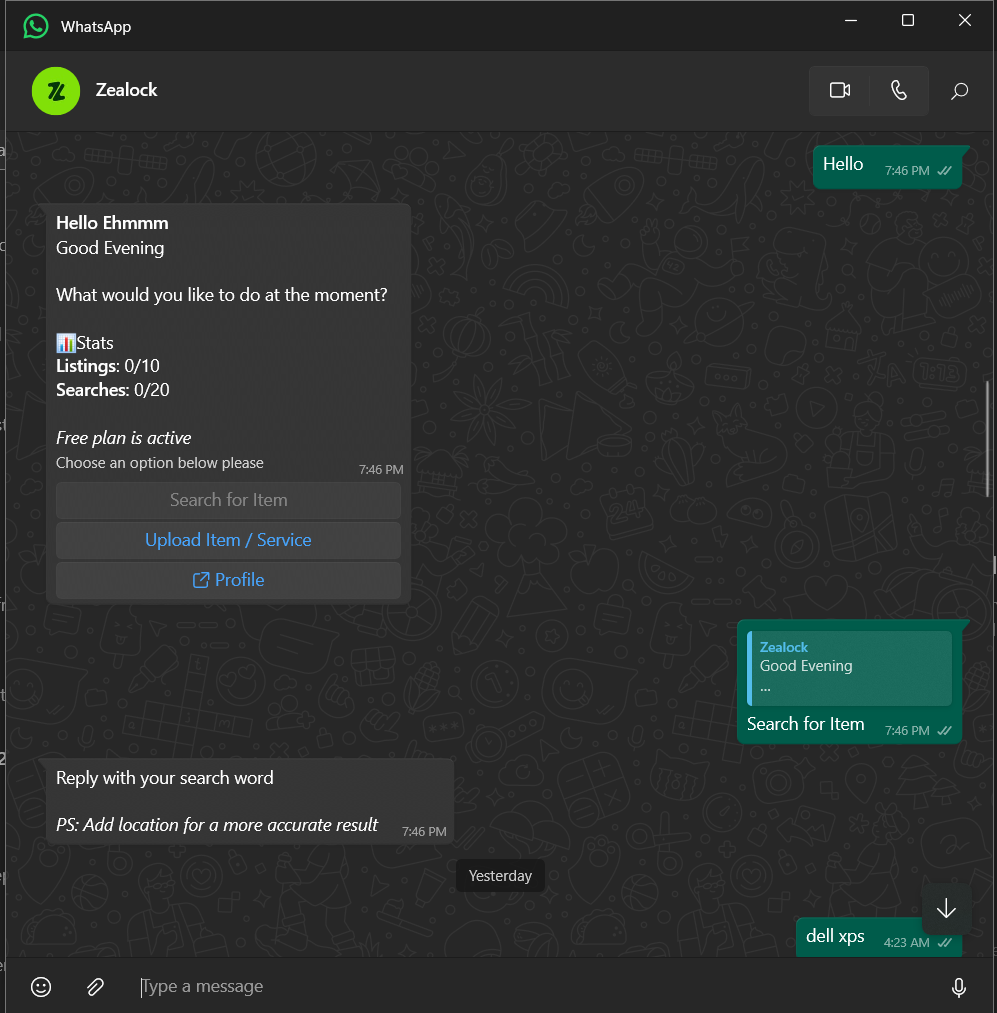The image size is (997, 1013).
Task: Maximize the WhatsApp window
Action: coord(908,21)
